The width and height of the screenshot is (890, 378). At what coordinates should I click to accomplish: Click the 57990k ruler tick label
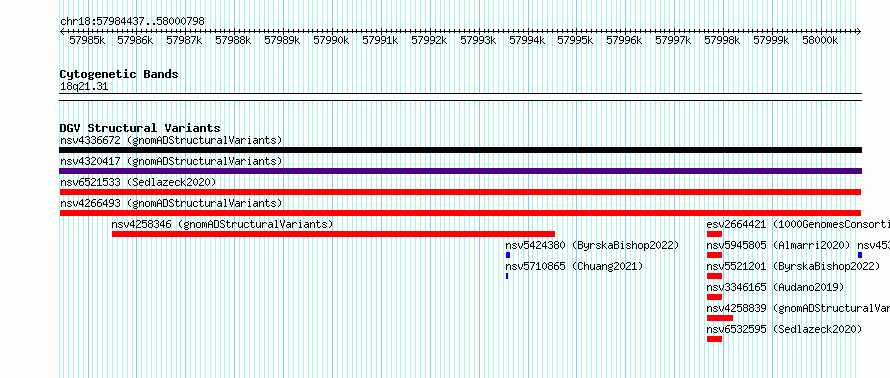pos(331,40)
